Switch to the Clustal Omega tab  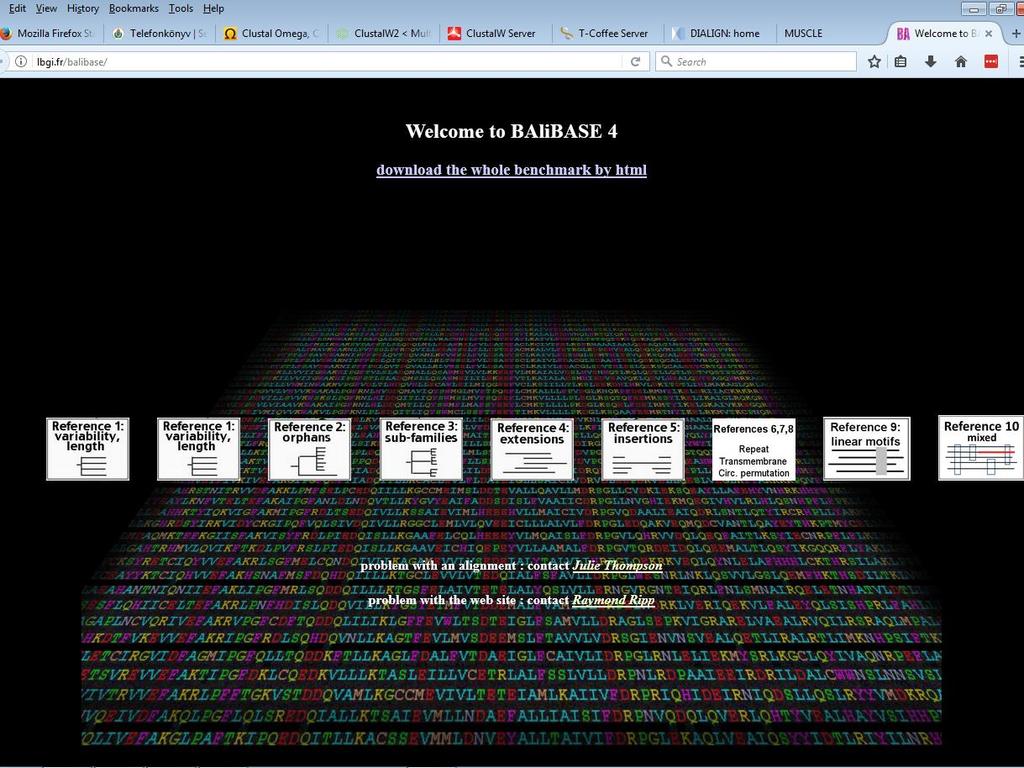(x=271, y=33)
